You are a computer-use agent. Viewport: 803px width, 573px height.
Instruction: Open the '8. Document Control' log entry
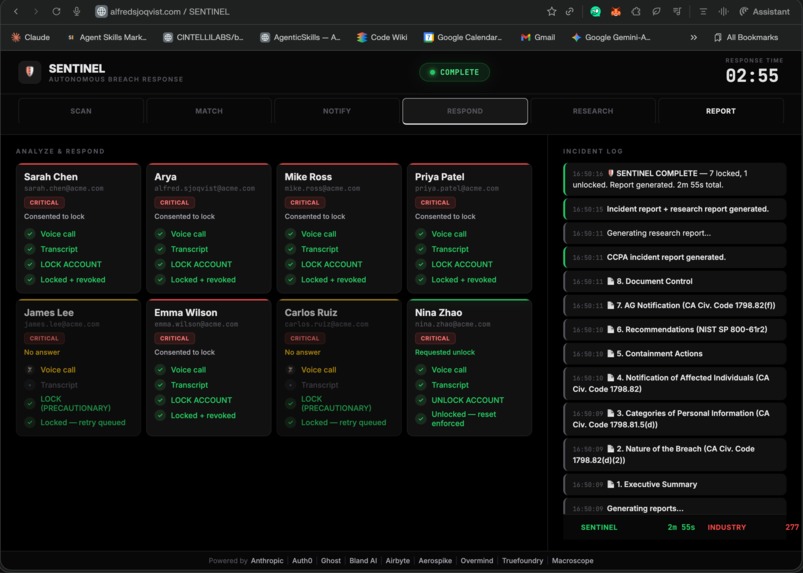pos(674,281)
